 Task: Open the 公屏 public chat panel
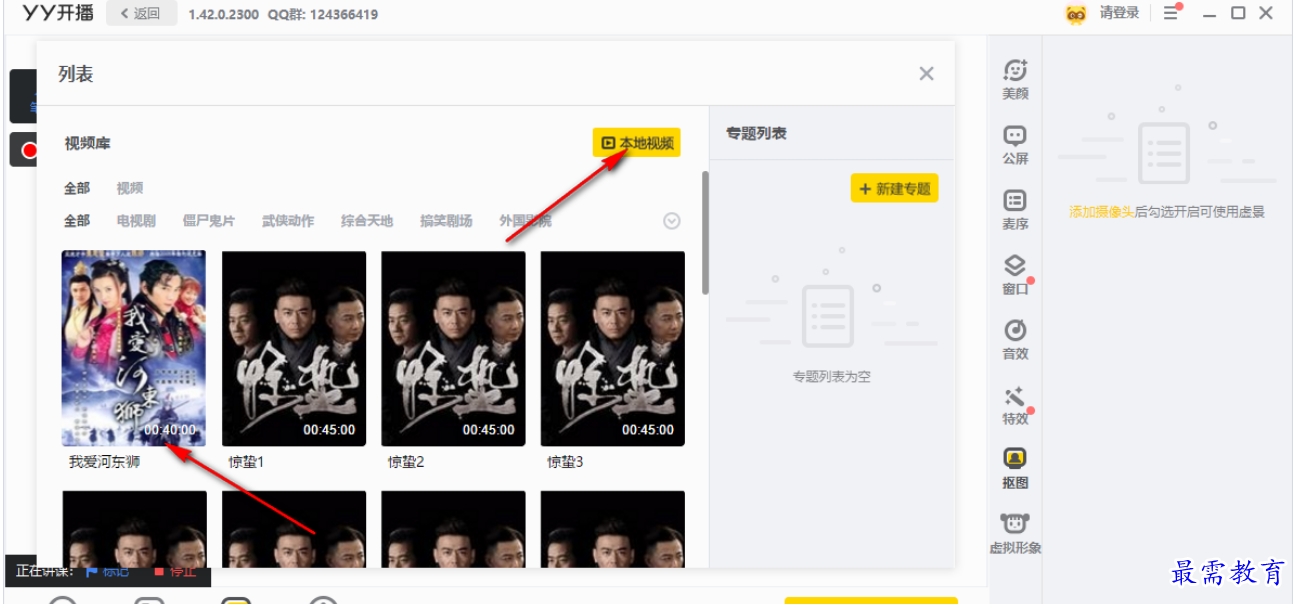click(1015, 145)
